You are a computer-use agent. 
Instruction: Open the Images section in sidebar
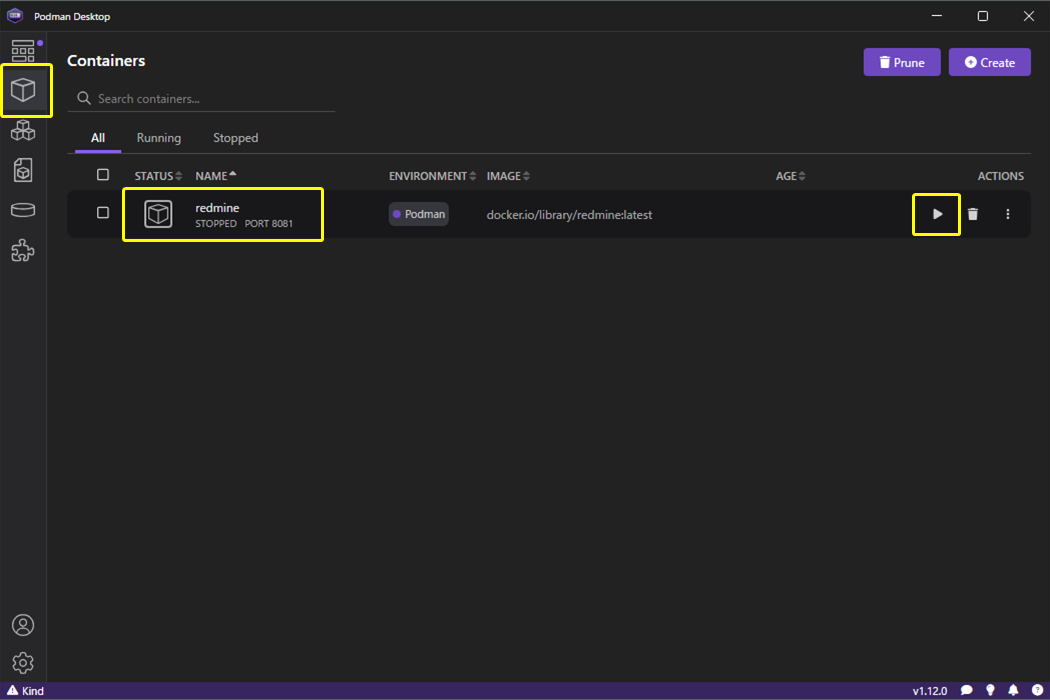[23, 170]
